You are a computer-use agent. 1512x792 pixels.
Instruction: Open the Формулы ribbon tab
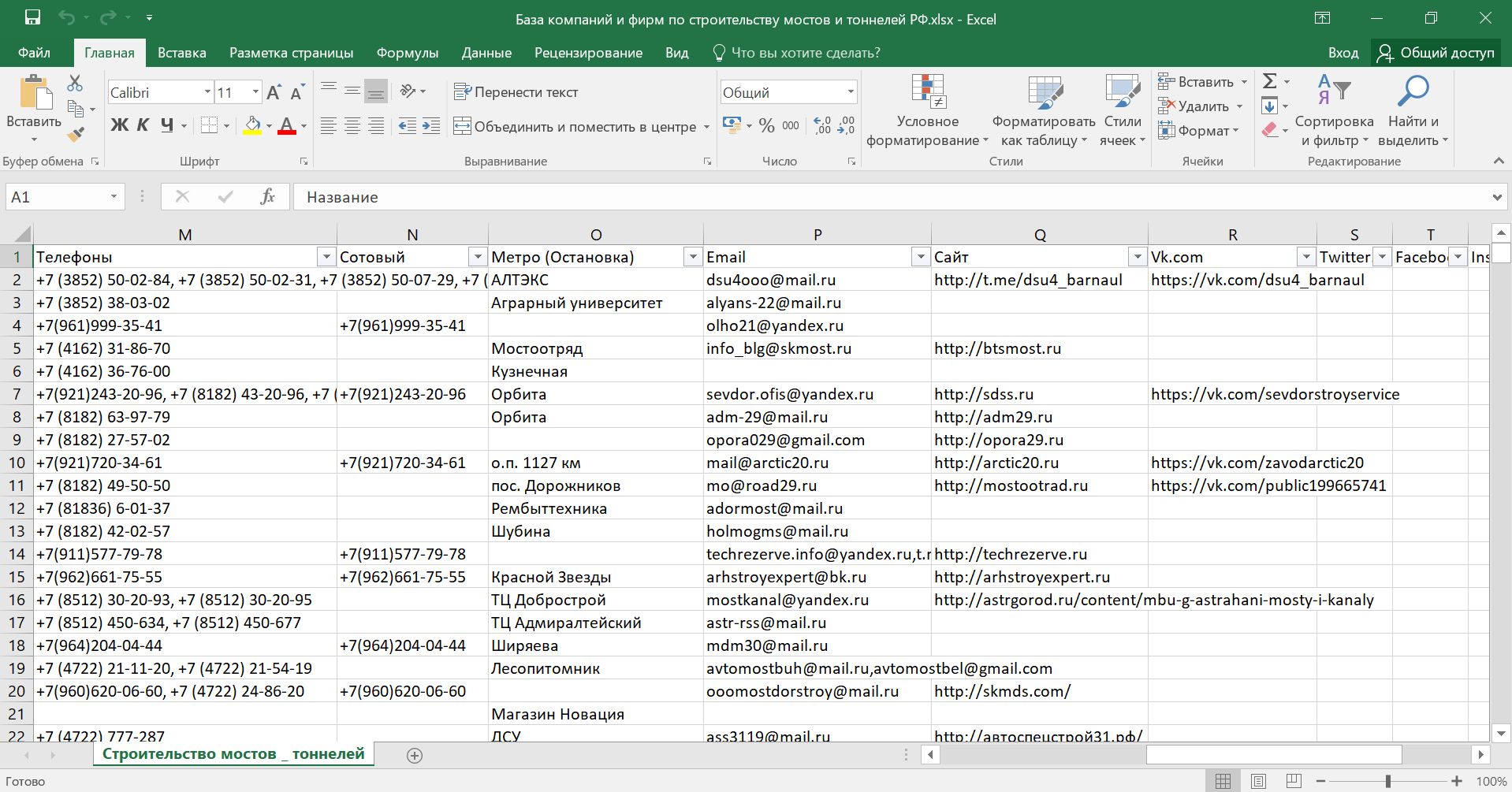[x=407, y=53]
